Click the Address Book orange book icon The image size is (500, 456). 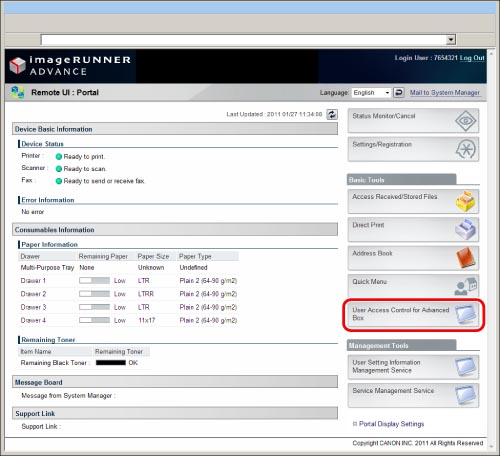(466, 258)
